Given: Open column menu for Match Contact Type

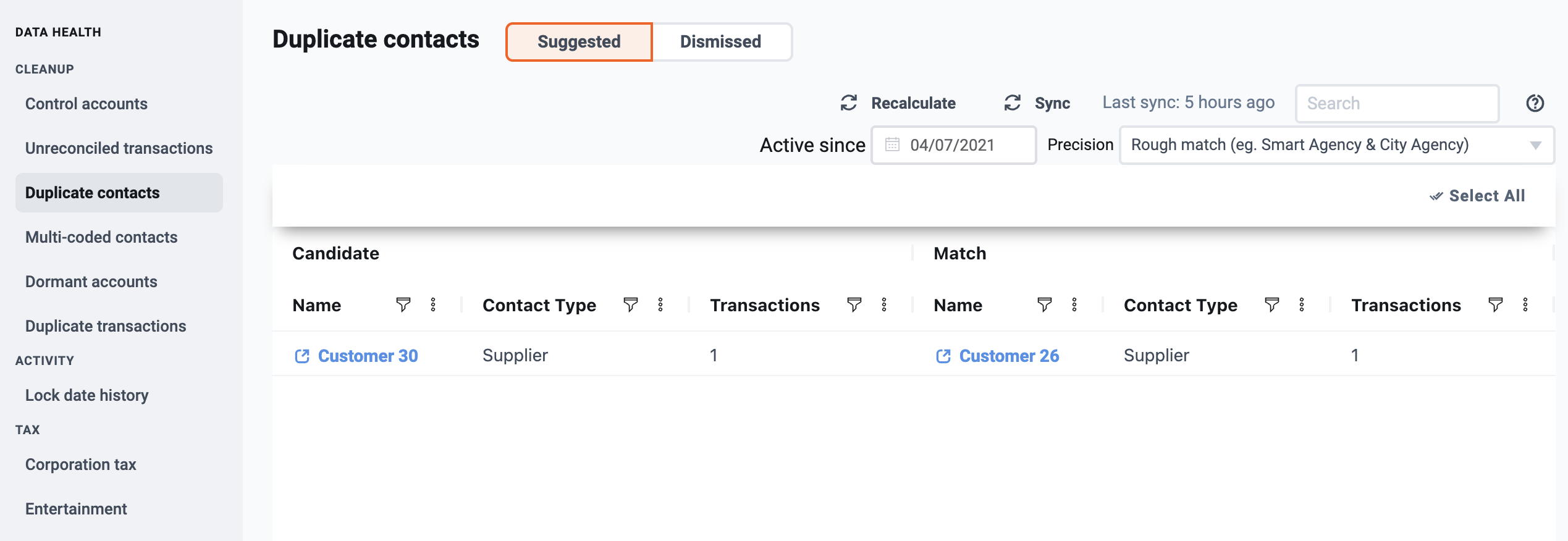Looking at the screenshot, I should click(x=1302, y=304).
